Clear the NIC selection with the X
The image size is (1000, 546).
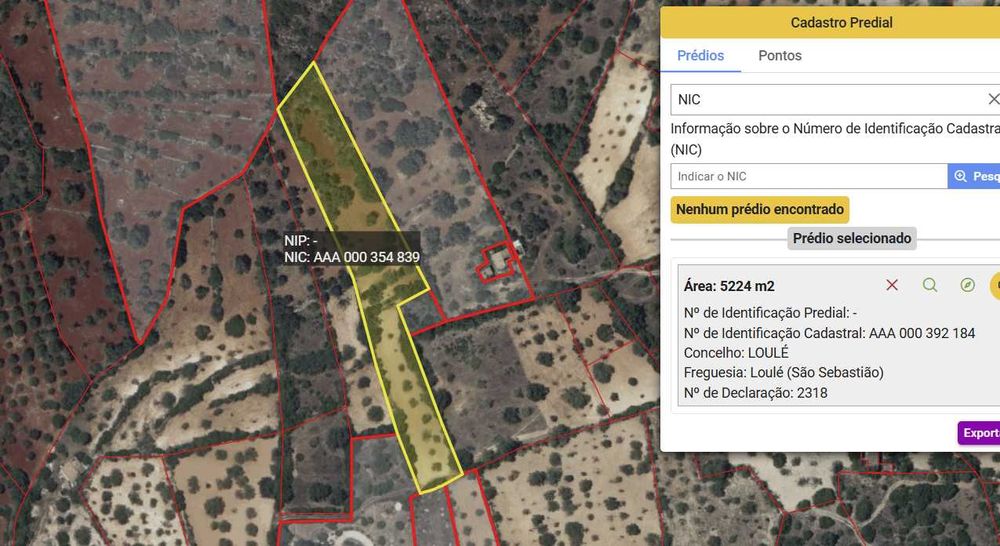[993, 99]
